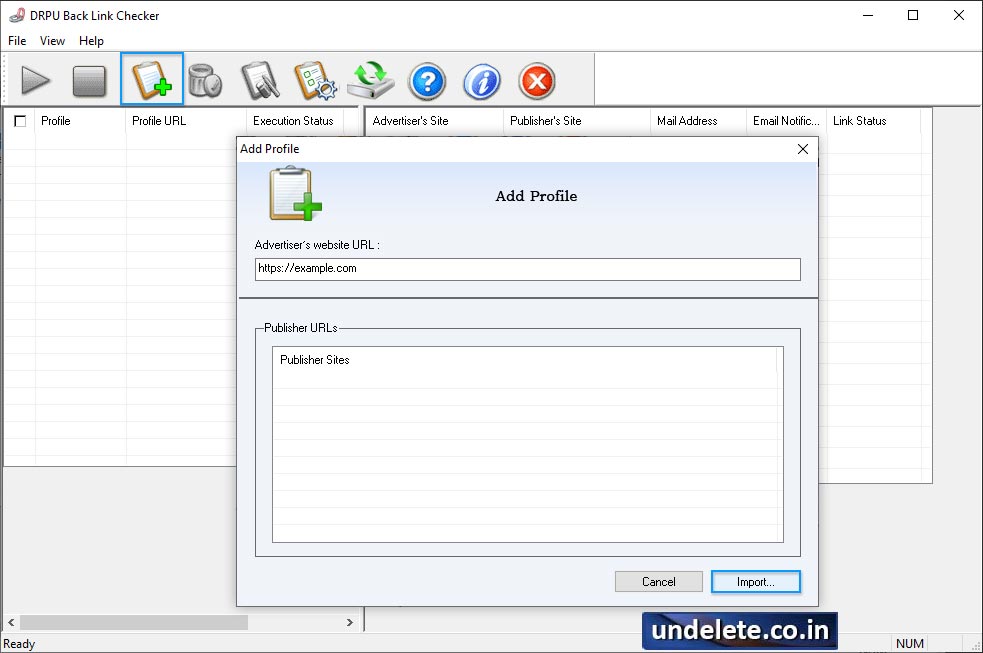Click the Import button

(x=755, y=581)
